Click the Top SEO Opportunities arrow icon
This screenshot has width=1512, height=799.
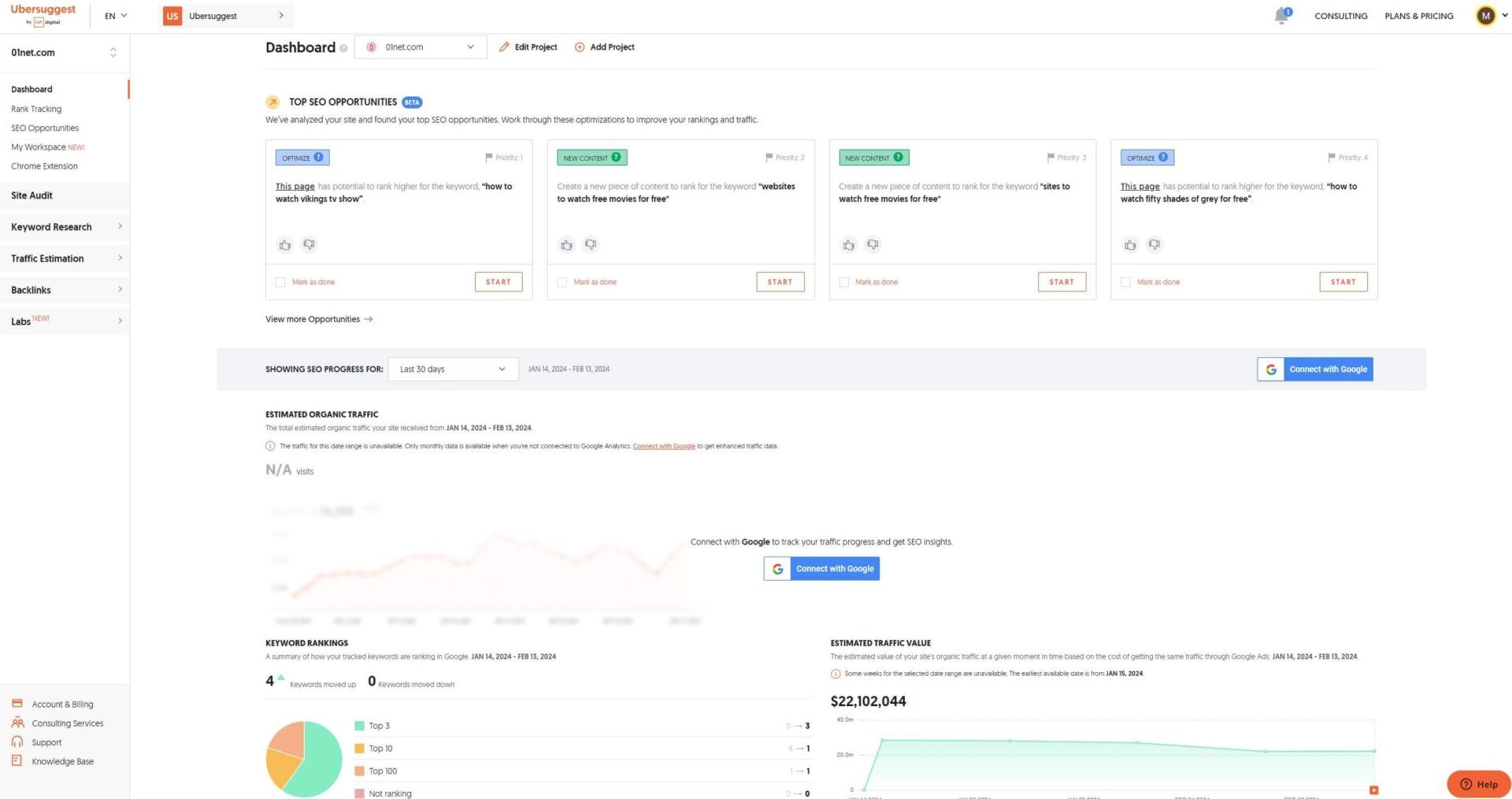tap(272, 102)
